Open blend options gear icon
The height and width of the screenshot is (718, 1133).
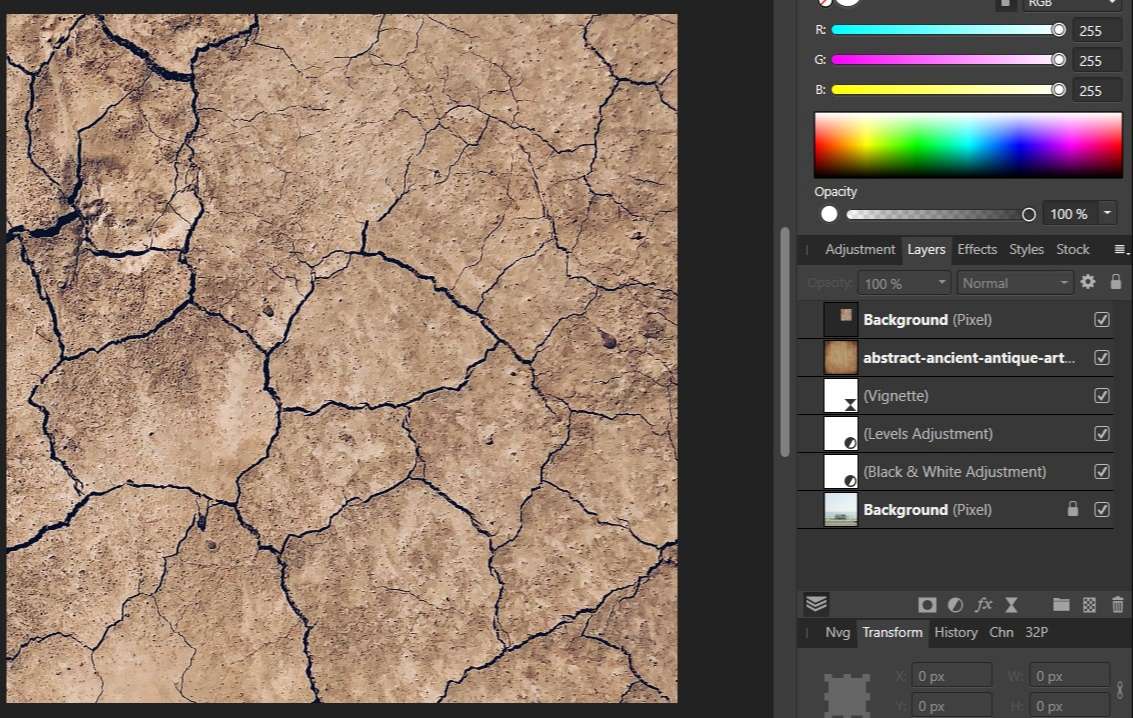1088,283
